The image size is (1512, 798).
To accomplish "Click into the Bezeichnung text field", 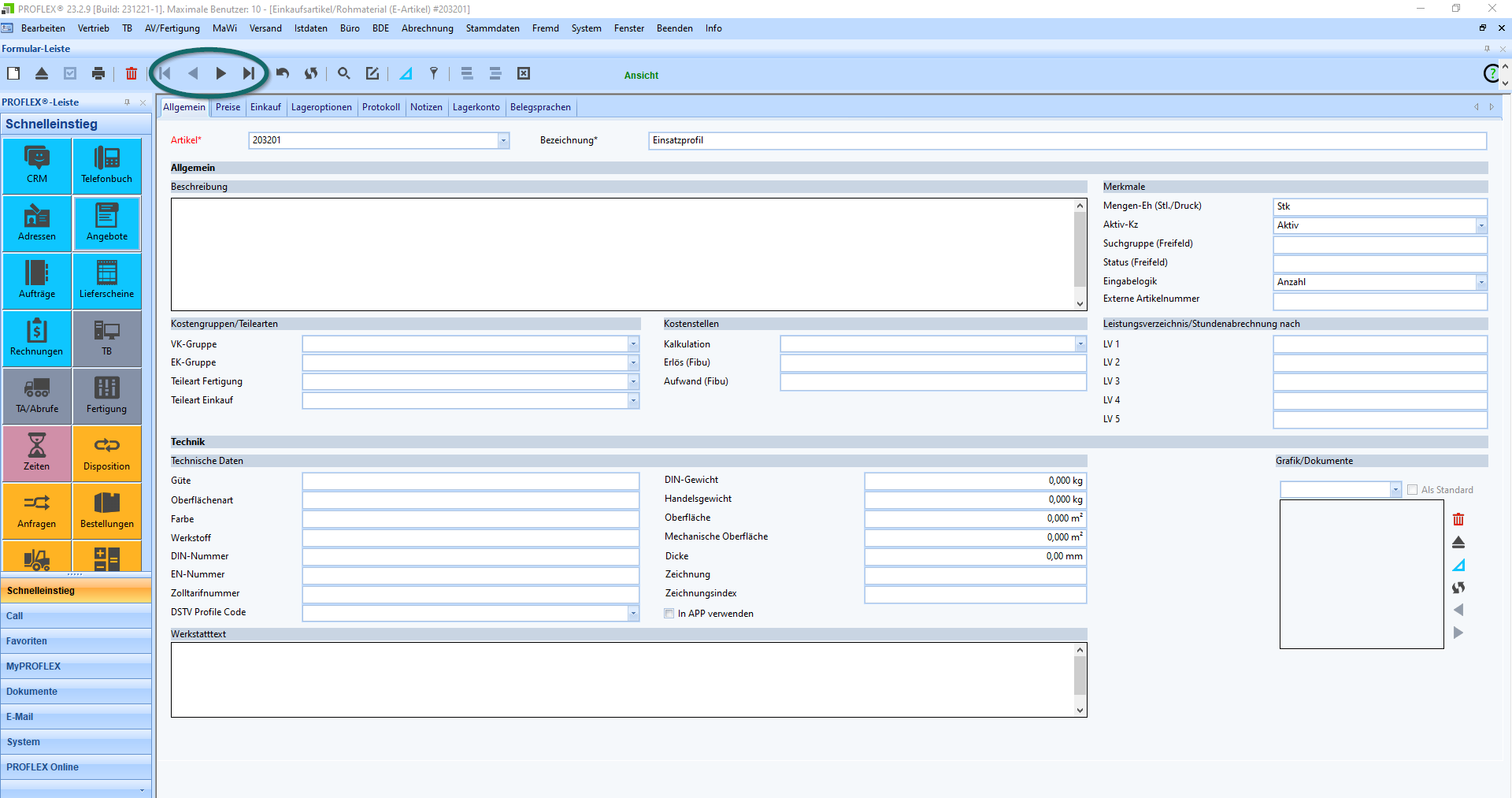I will pos(1067,140).
